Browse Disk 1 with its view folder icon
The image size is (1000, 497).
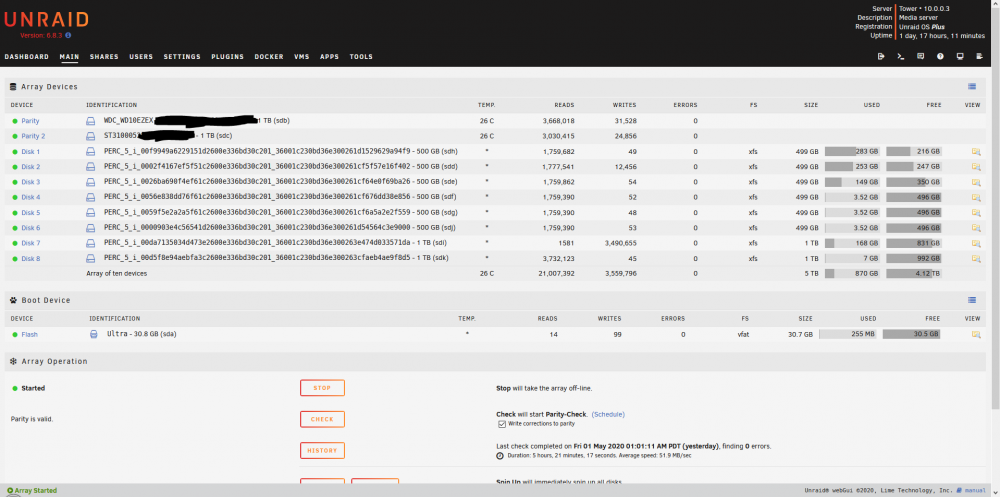pos(976,151)
